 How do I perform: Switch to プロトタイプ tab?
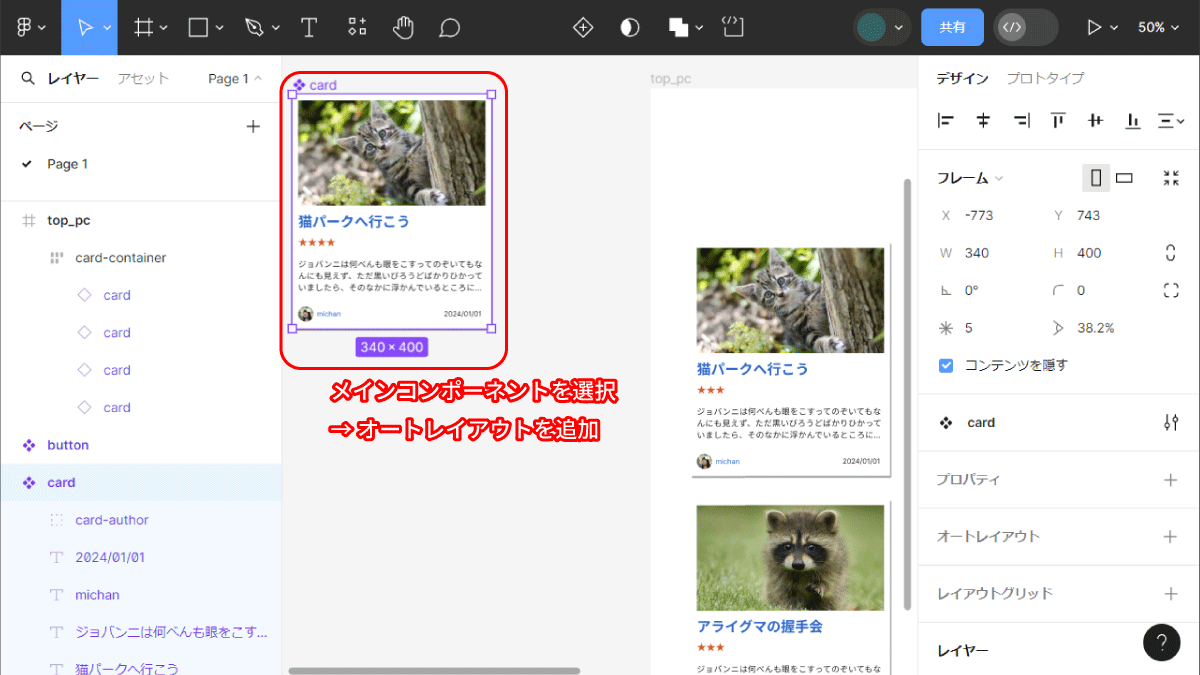click(x=1045, y=78)
